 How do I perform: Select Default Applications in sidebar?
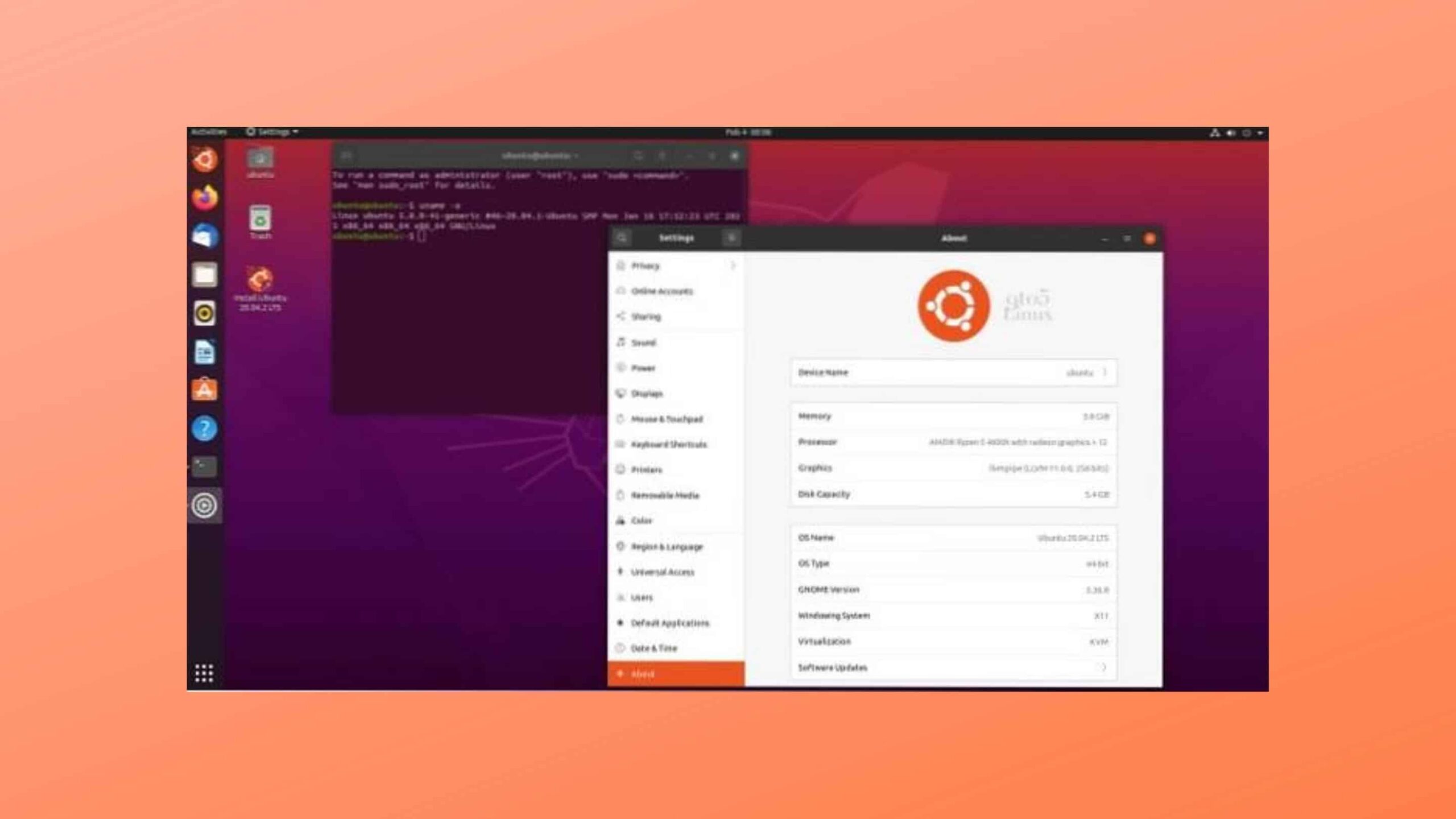tap(676, 623)
